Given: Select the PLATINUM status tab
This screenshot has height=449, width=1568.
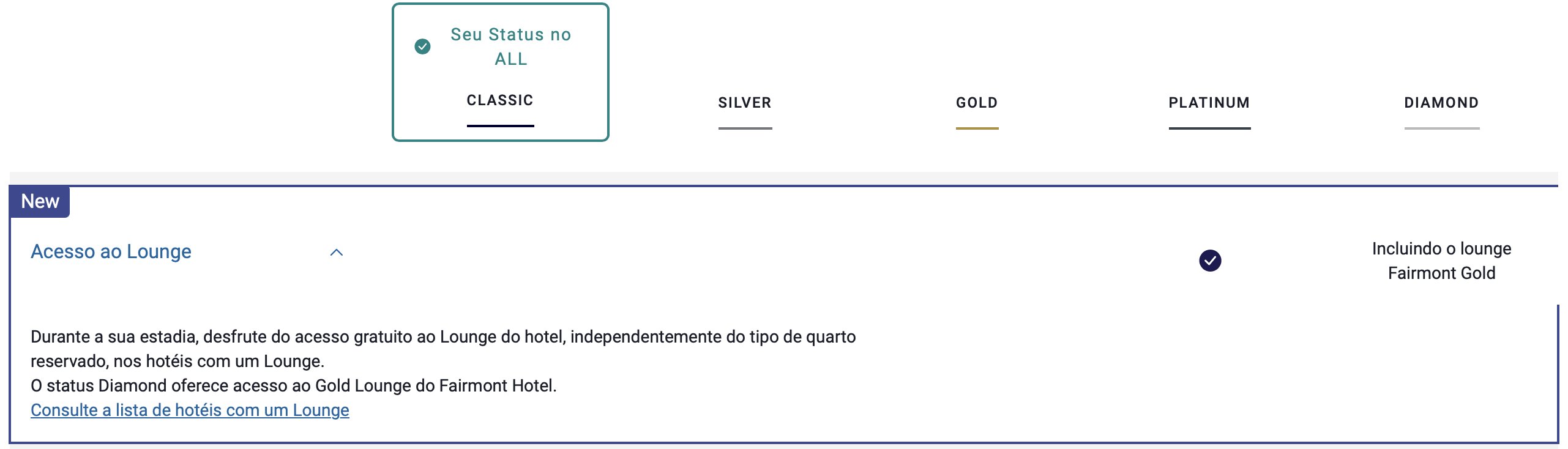Looking at the screenshot, I should coord(1209,103).
